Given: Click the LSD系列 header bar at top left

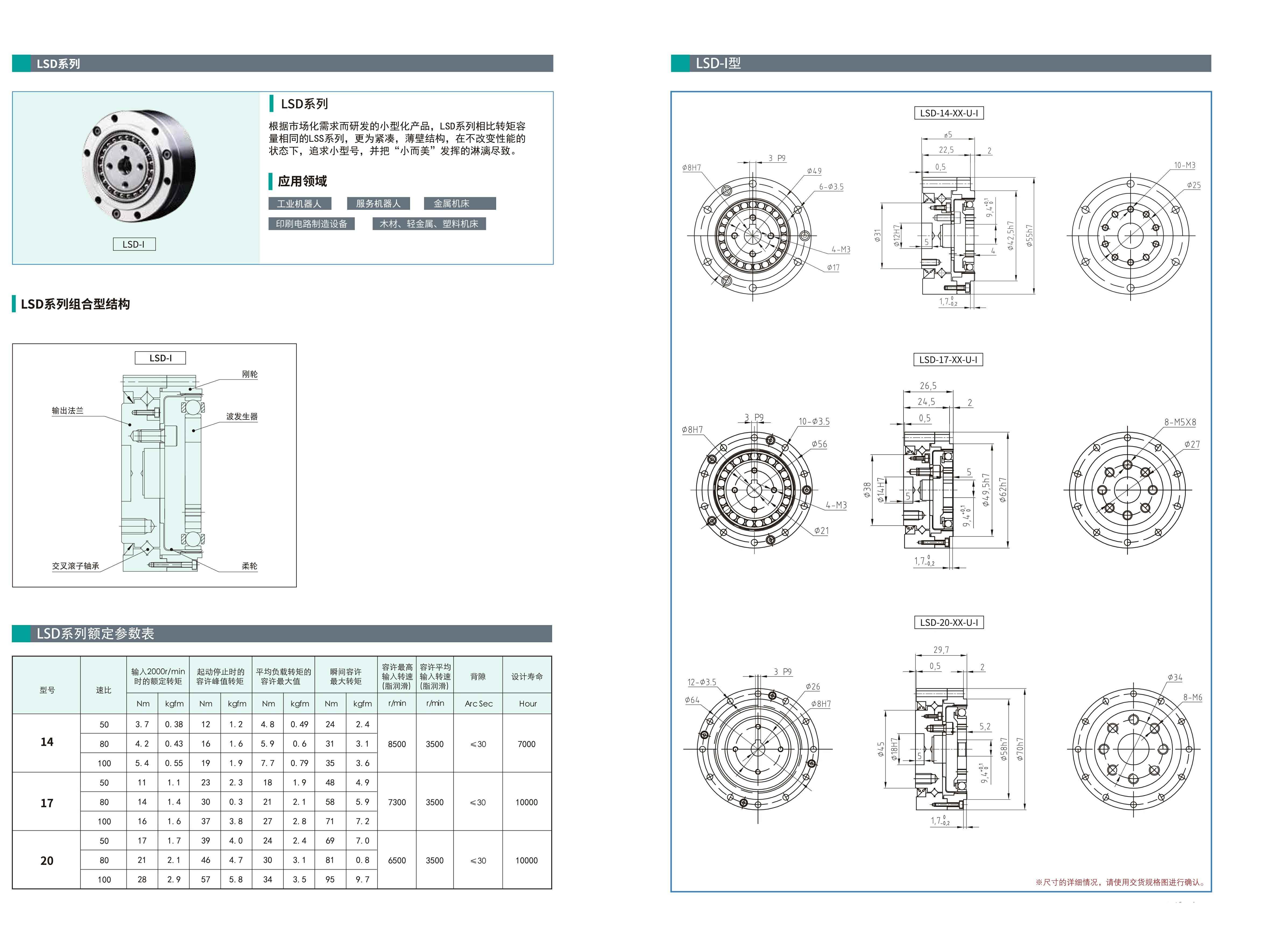Looking at the screenshot, I should [282, 63].
